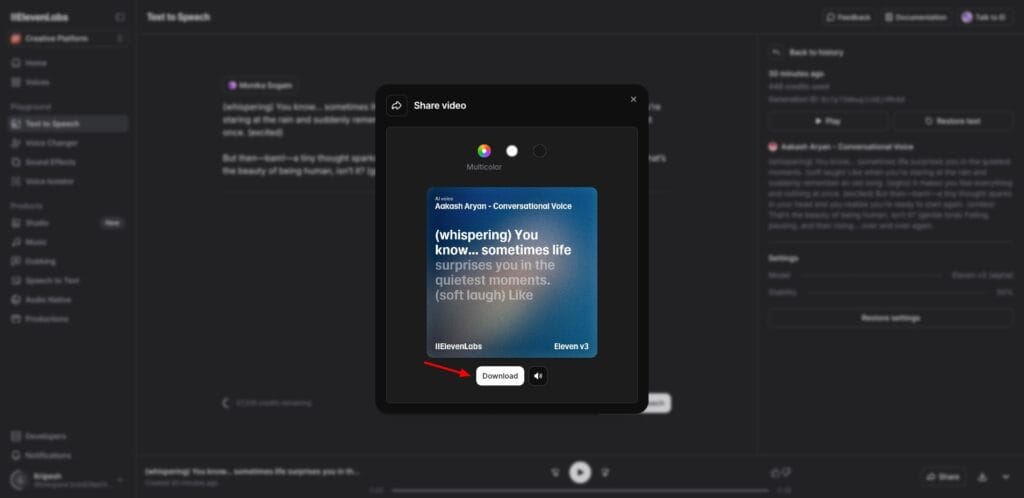Choose the white background swatch
Screen dimensions: 1024x498
[x=512, y=151]
